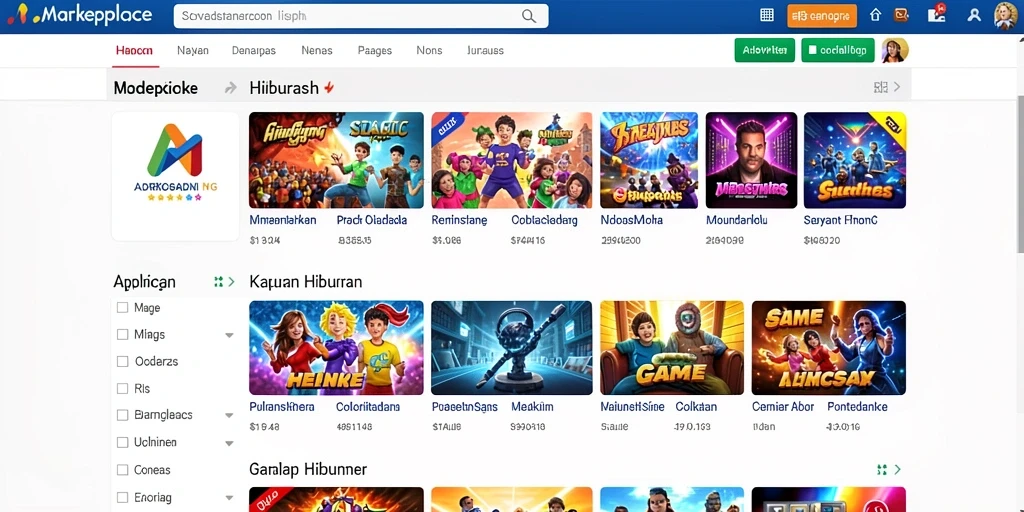Click the green Adovriten button
1024x512 pixels.
(765, 50)
